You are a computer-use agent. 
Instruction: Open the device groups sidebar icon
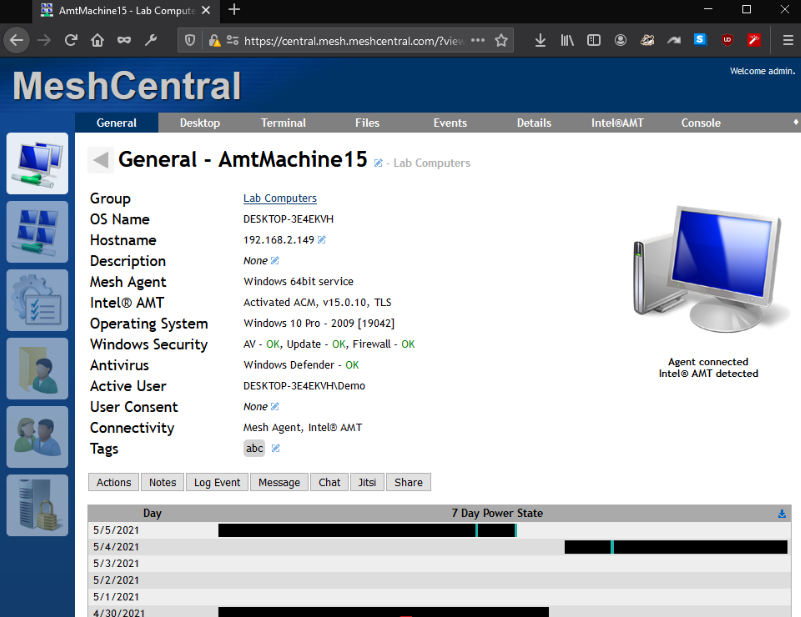[38, 232]
